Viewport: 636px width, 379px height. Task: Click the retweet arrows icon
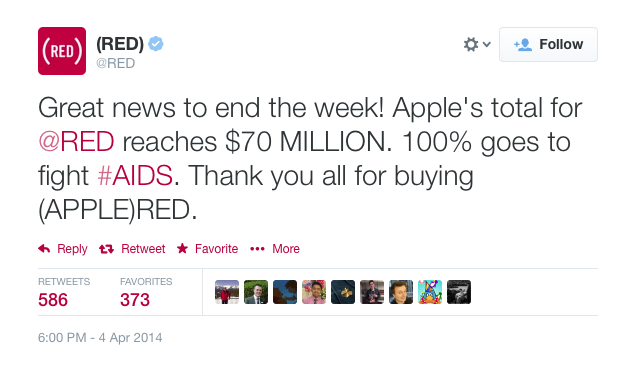tap(106, 249)
